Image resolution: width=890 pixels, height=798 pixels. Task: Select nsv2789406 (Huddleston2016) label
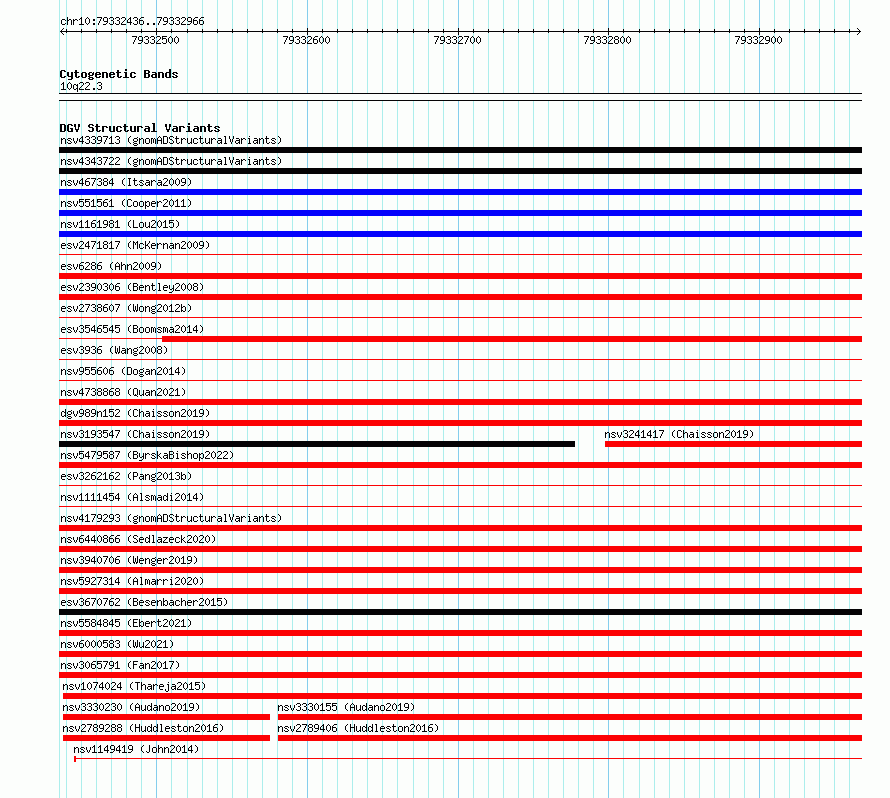[x=358, y=728]
